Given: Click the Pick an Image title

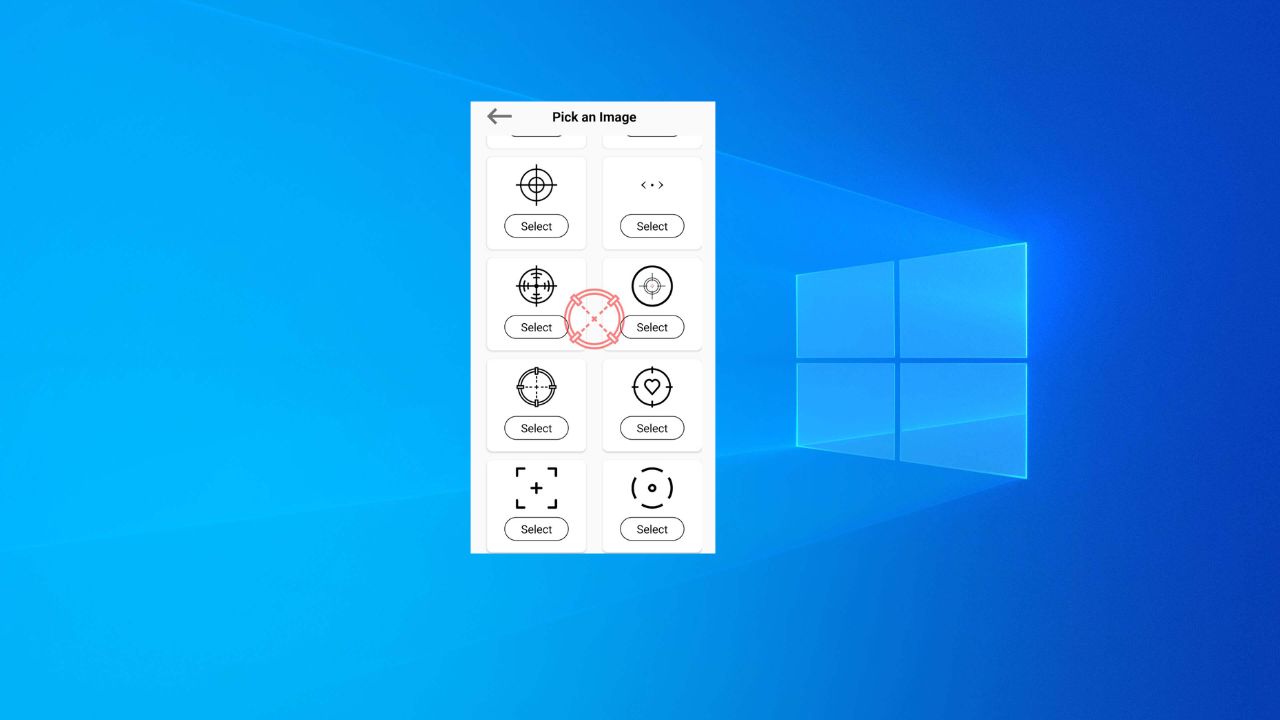Looking at the screenshot, I should pyautogui.click(x=594, y=117).
